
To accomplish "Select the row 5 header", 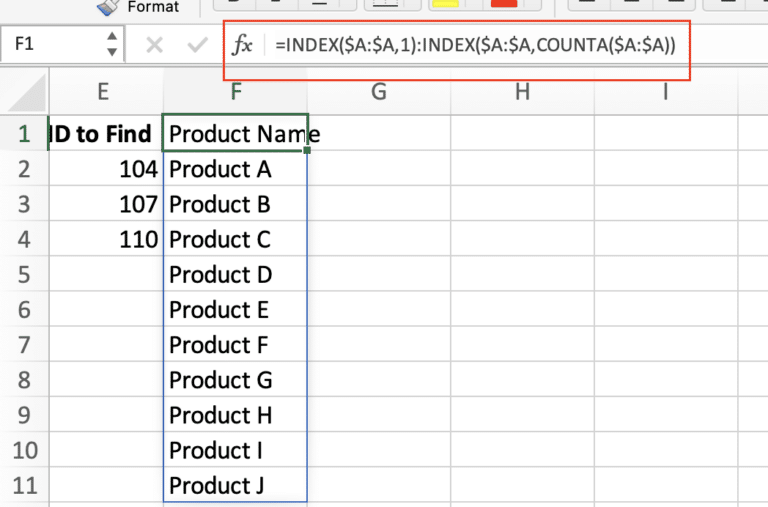I will [x=23, y=275].
